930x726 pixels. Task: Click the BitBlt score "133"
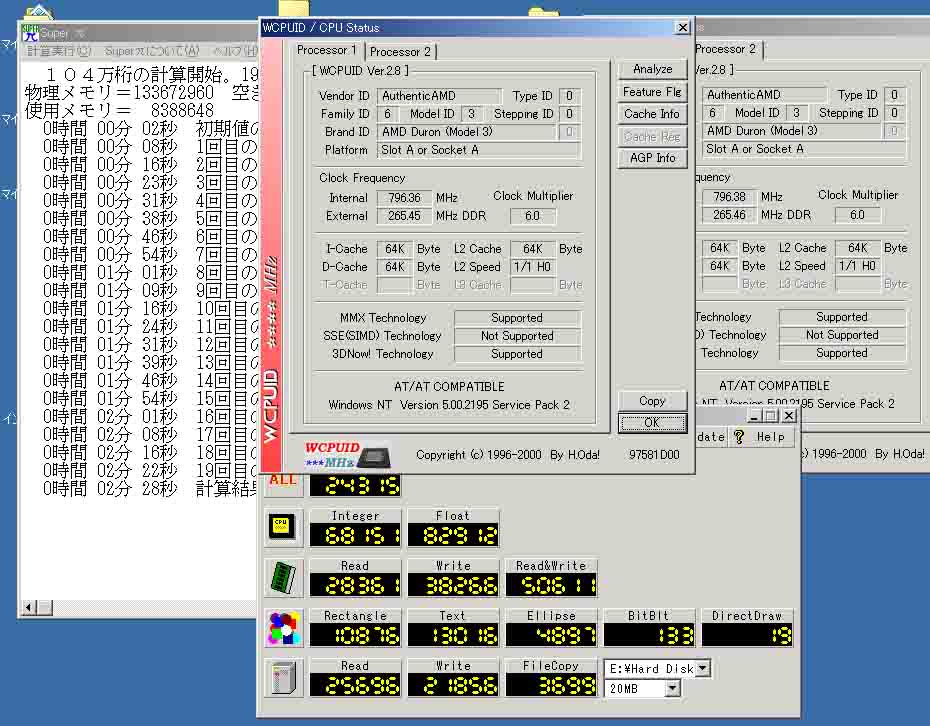649,635
